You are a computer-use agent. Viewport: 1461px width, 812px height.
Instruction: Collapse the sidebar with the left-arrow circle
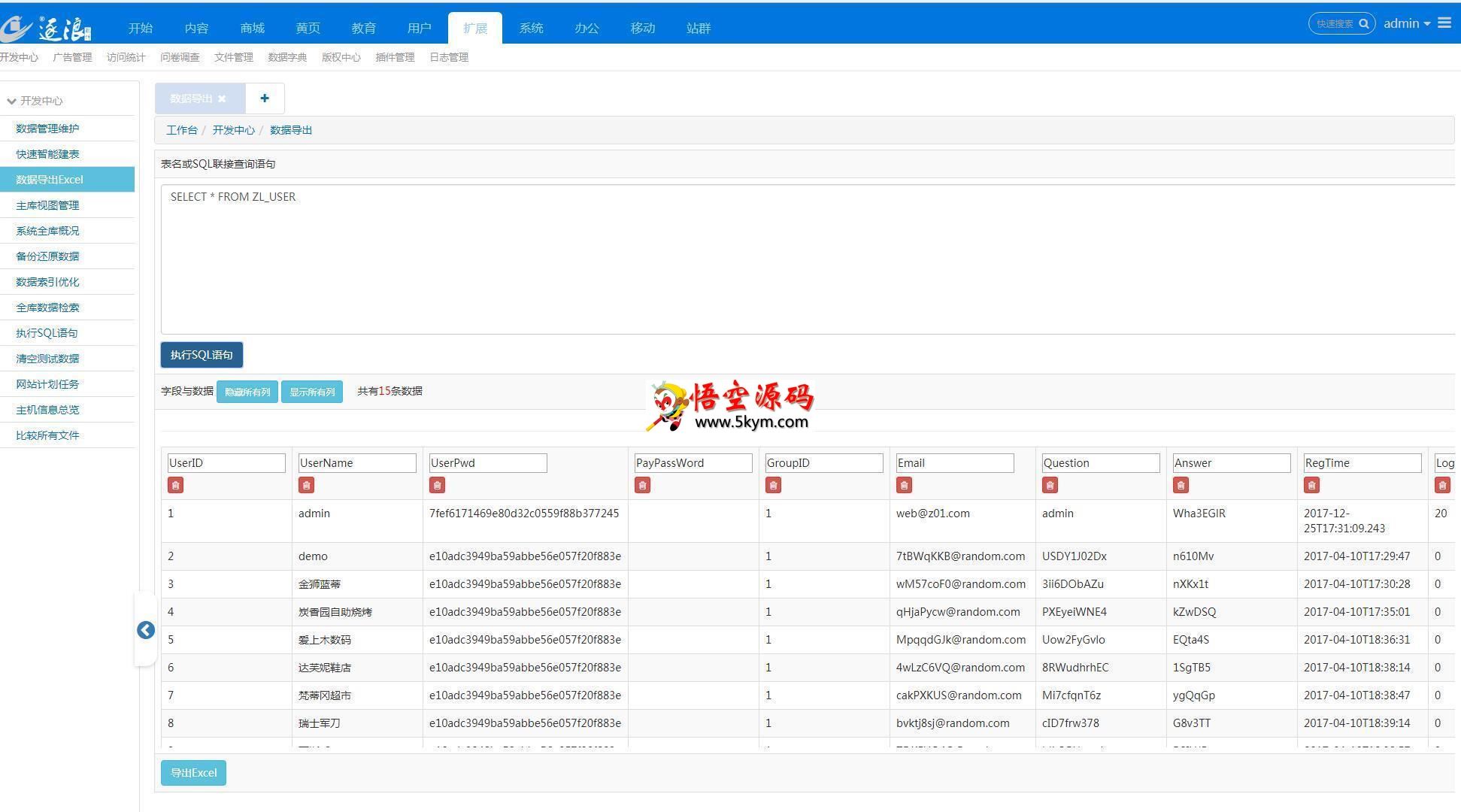pos(146,630)
